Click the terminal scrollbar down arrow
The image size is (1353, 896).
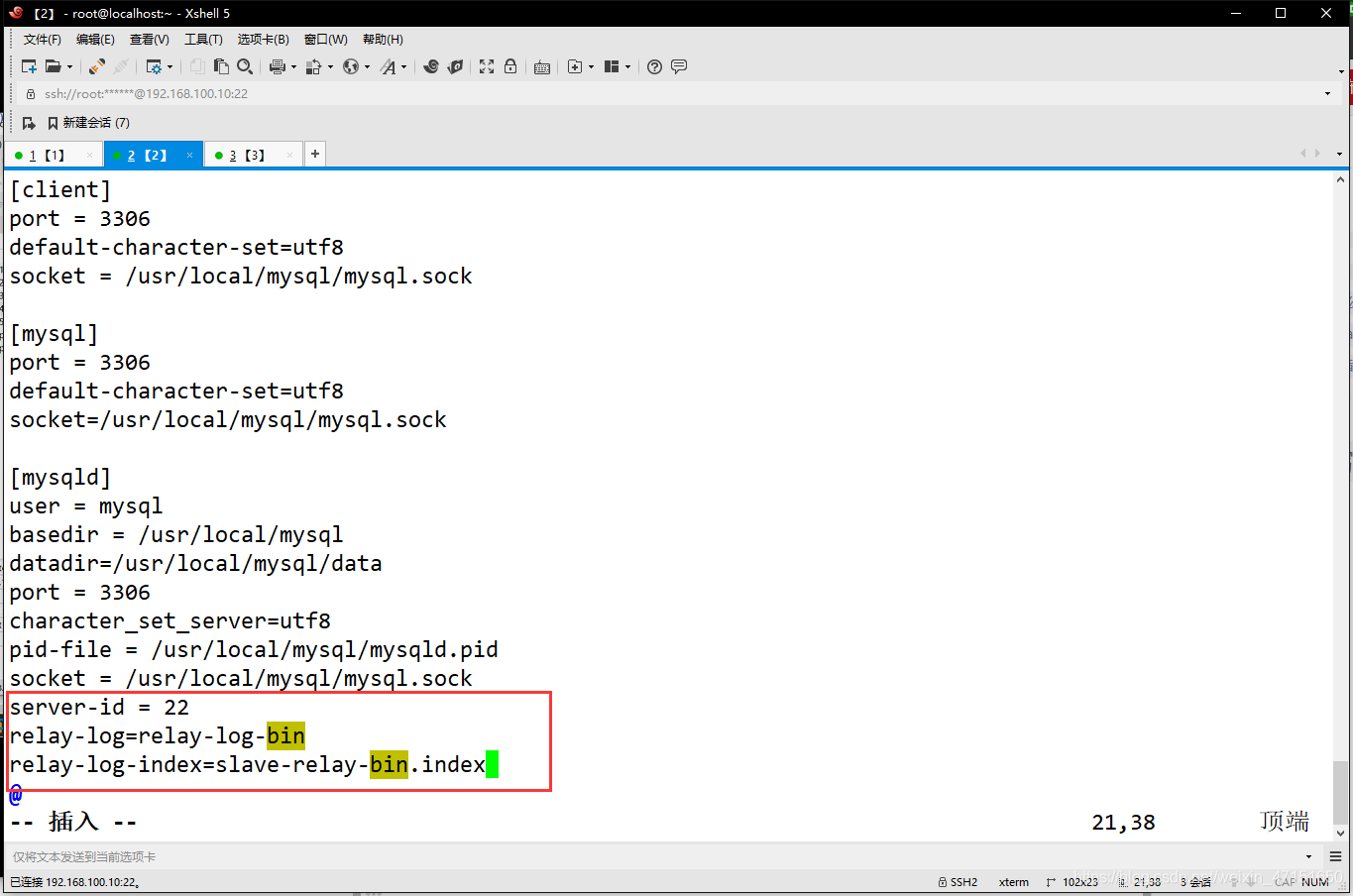click(1340, 834)
